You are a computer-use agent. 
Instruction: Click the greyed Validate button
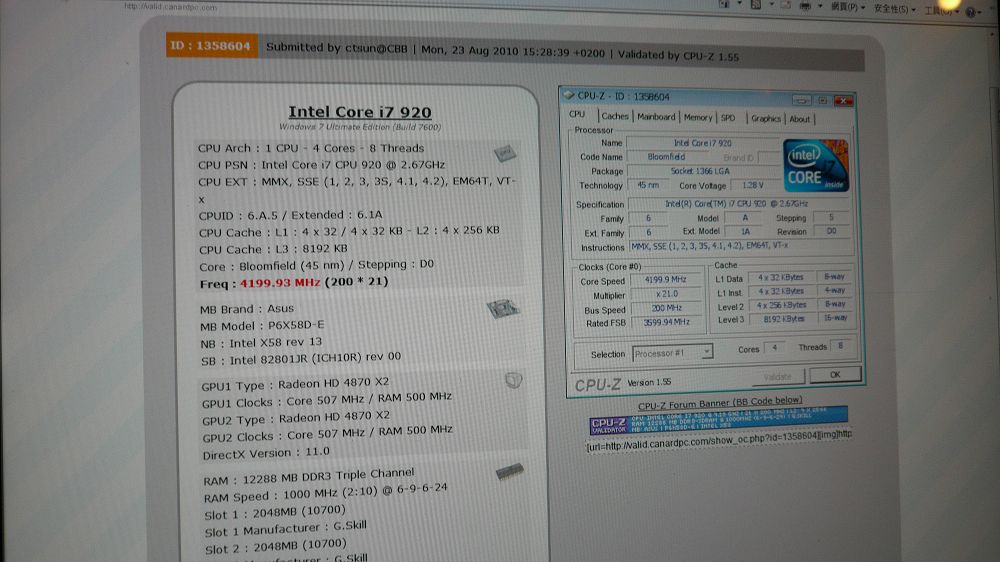777,377
